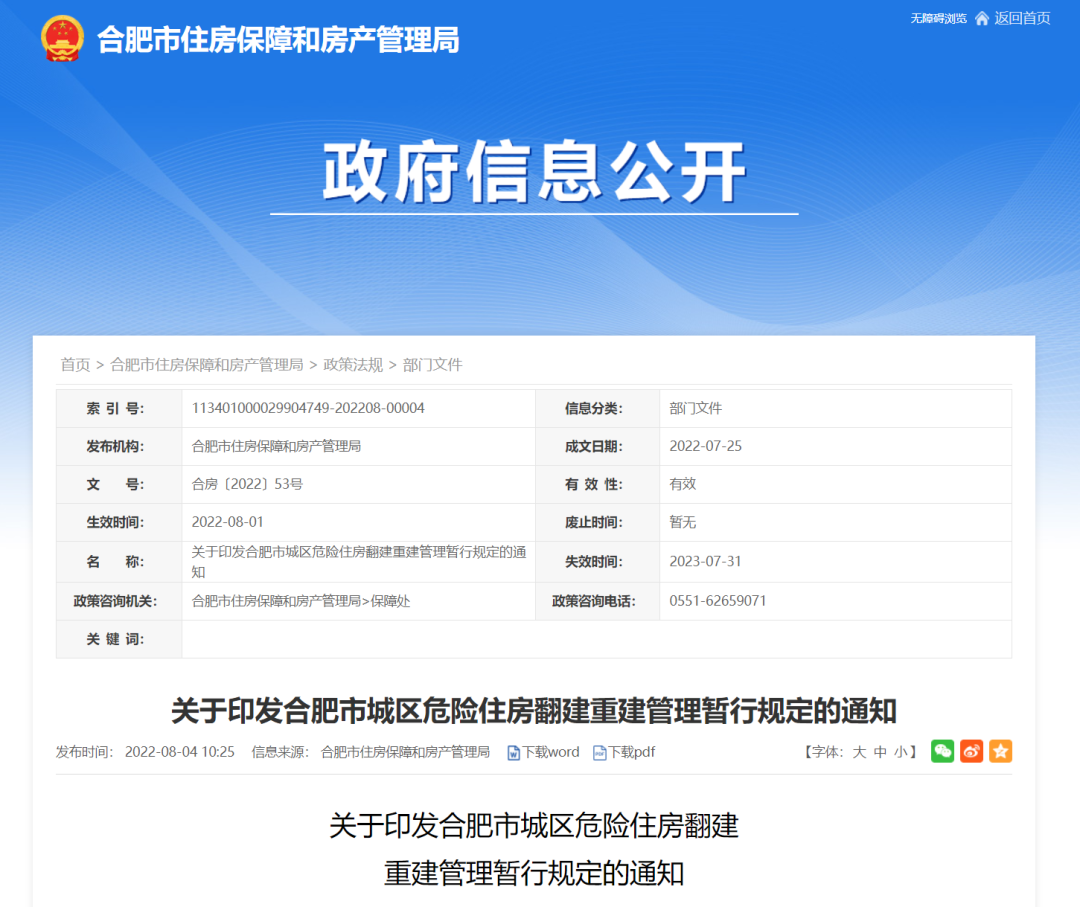Click body line 重建管理暂行规定的通知
Screen dimensions: 1080x907
pyautogui.click(x=534, y=873)
